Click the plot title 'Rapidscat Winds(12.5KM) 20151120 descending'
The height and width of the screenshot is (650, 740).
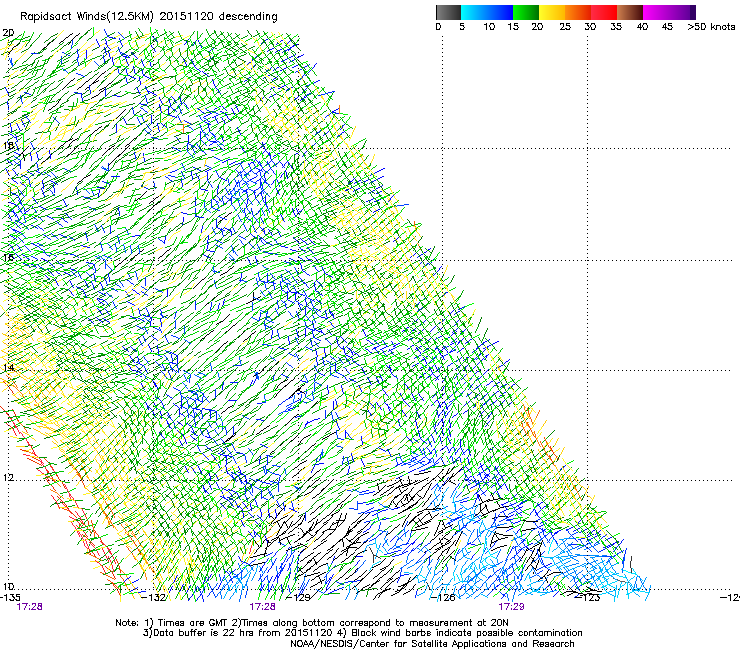149,17
